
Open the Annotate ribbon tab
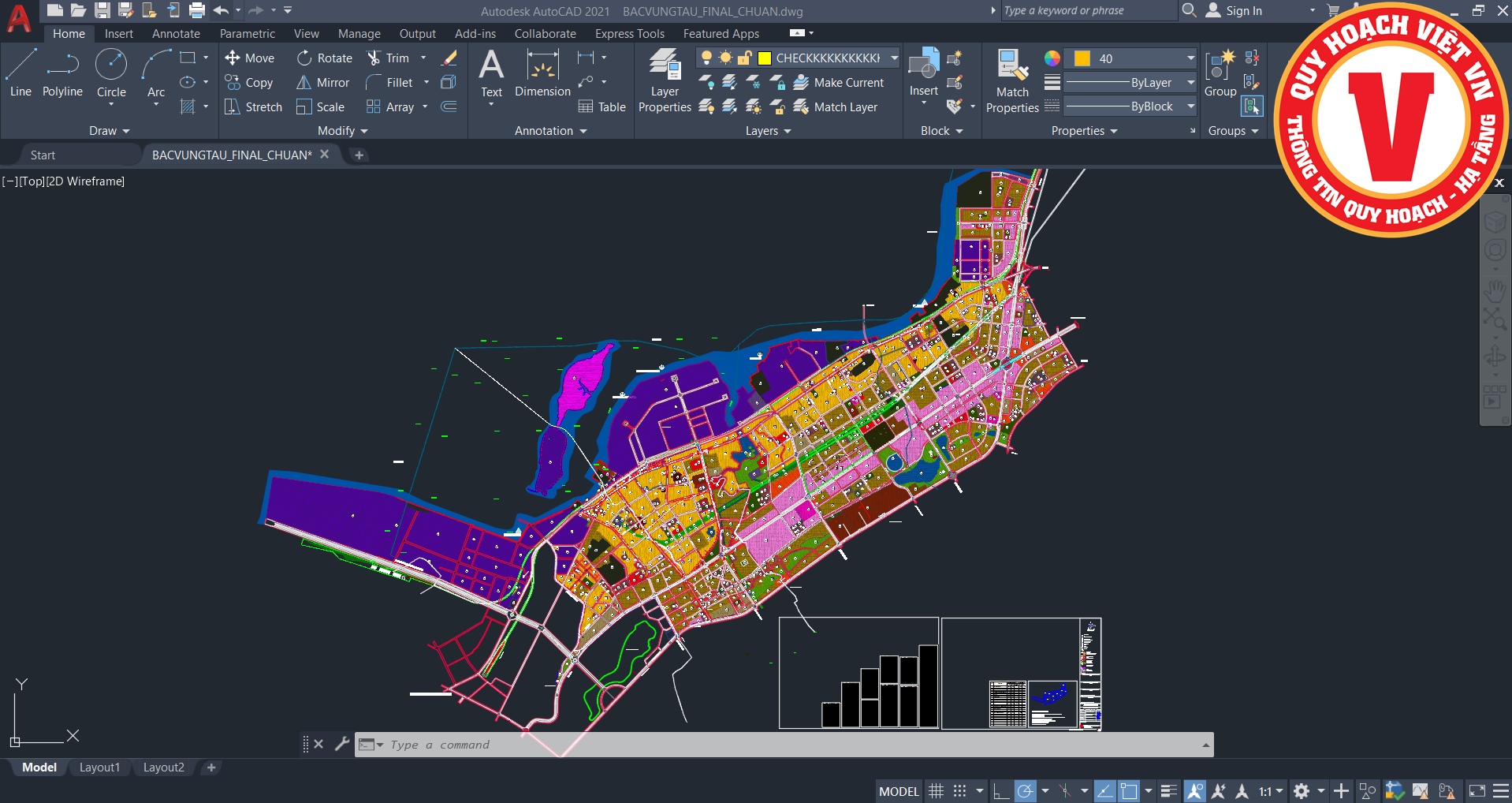[x=176, y=34]
